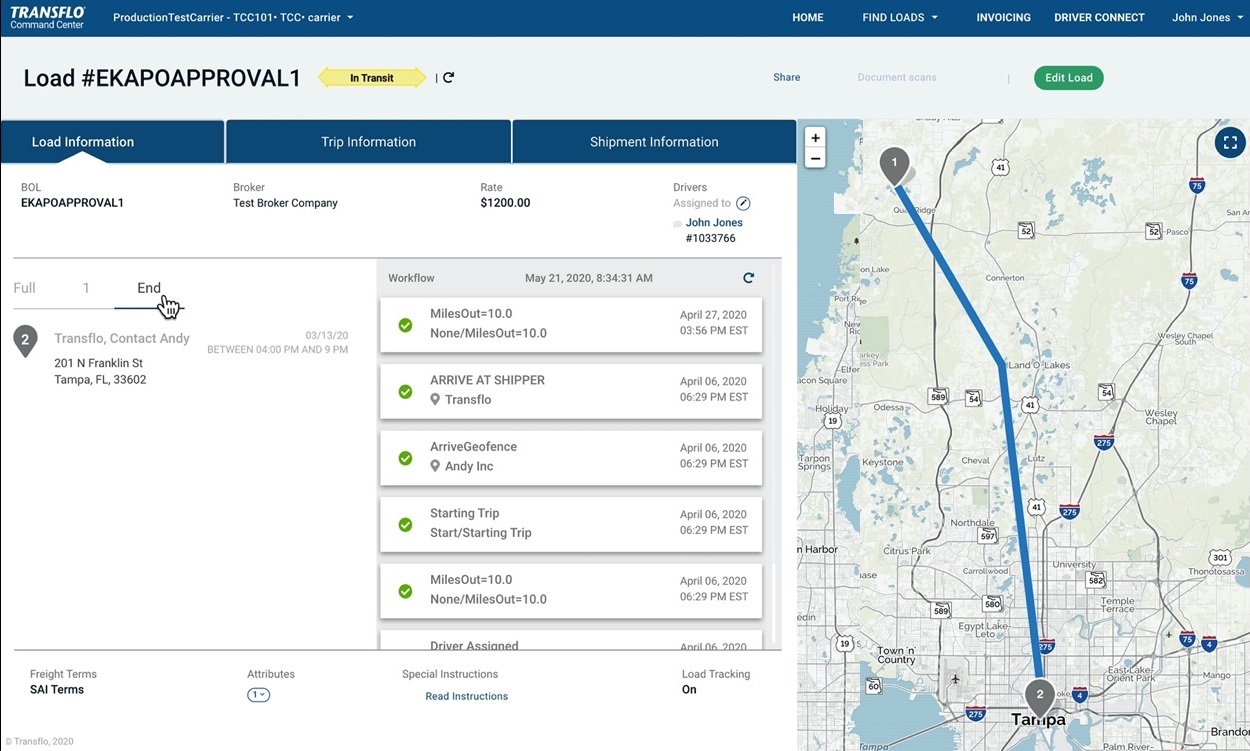Click the Transflo, Contact Andy stop name
The image size is (1250, 751).
[x=122, y=339]
